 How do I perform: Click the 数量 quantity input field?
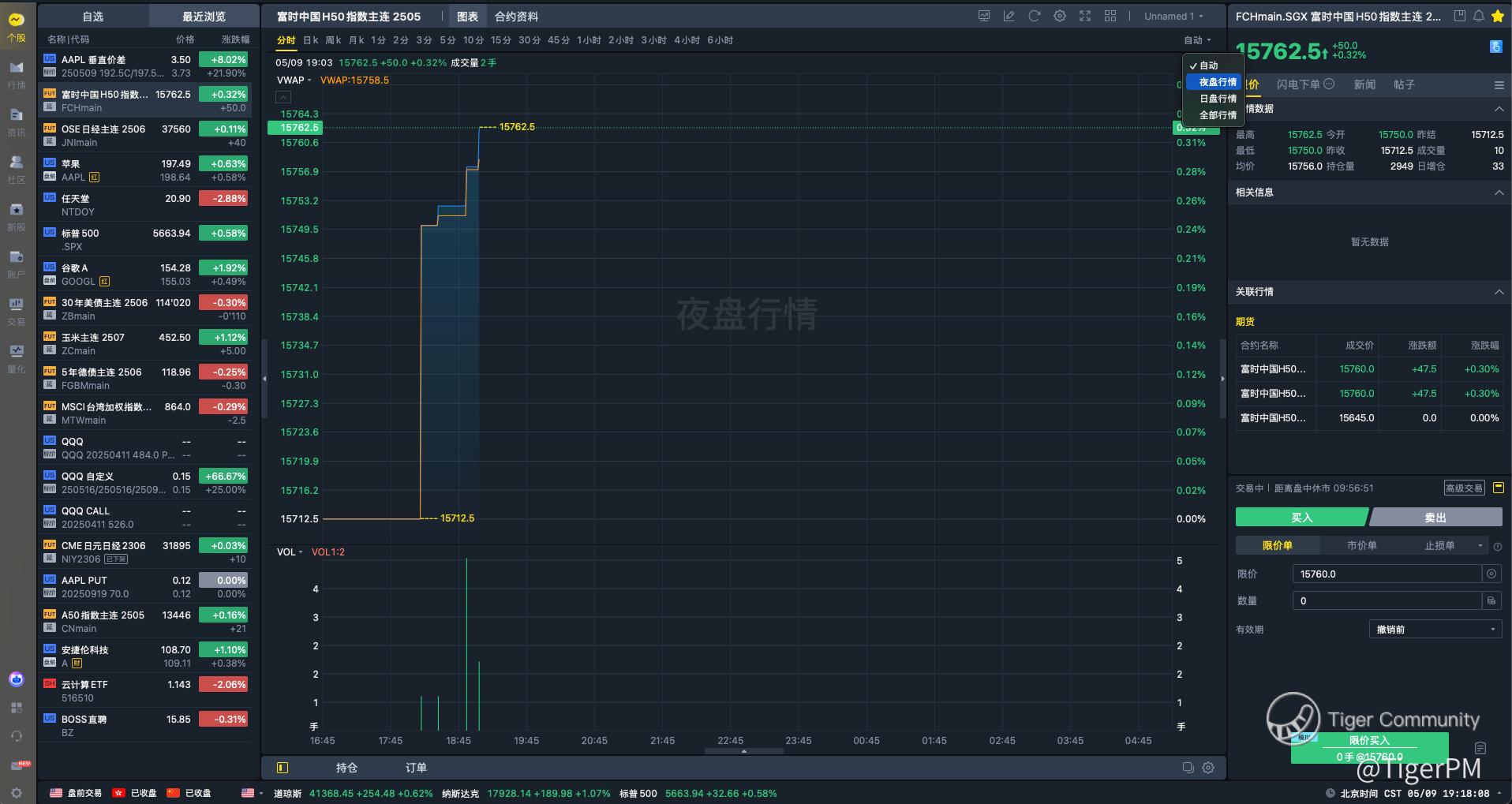pos(1387,601)
